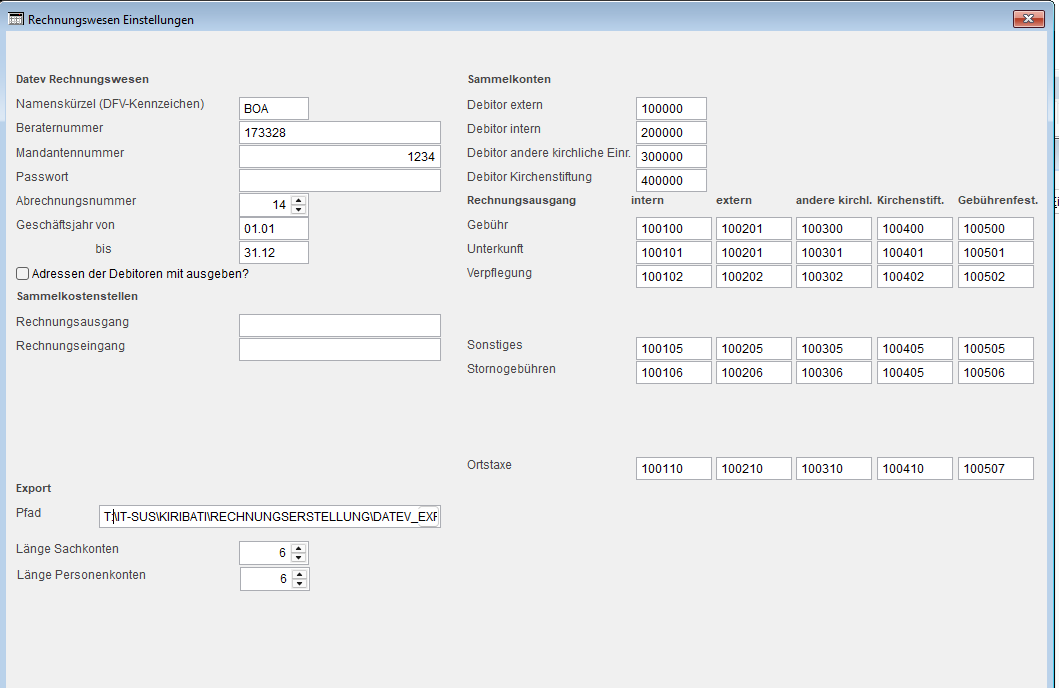This screenshot has height=688, width=1059.
Task: Focus the Beraternummer input field
Action: coord(339,132)
